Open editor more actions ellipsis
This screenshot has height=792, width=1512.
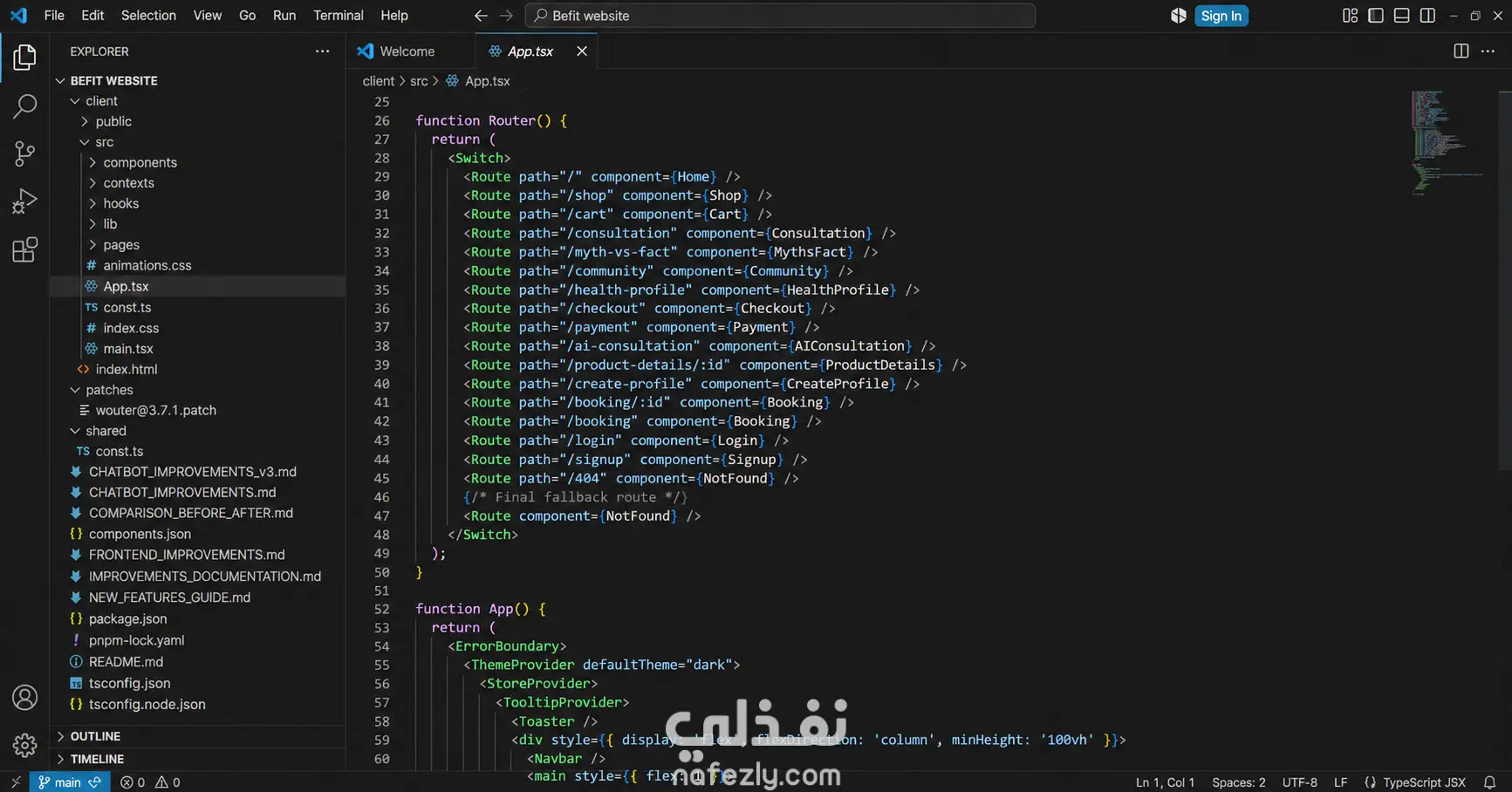[1488, 51]
